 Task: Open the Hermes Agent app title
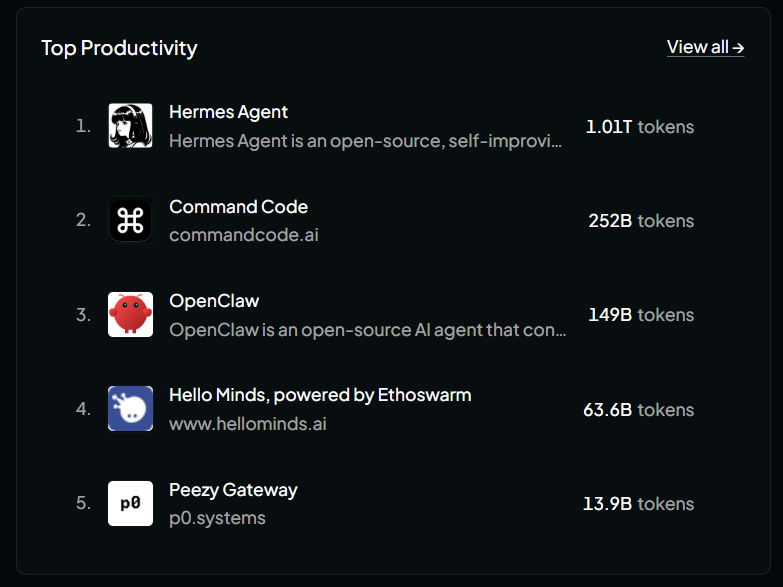click(228, 112)
